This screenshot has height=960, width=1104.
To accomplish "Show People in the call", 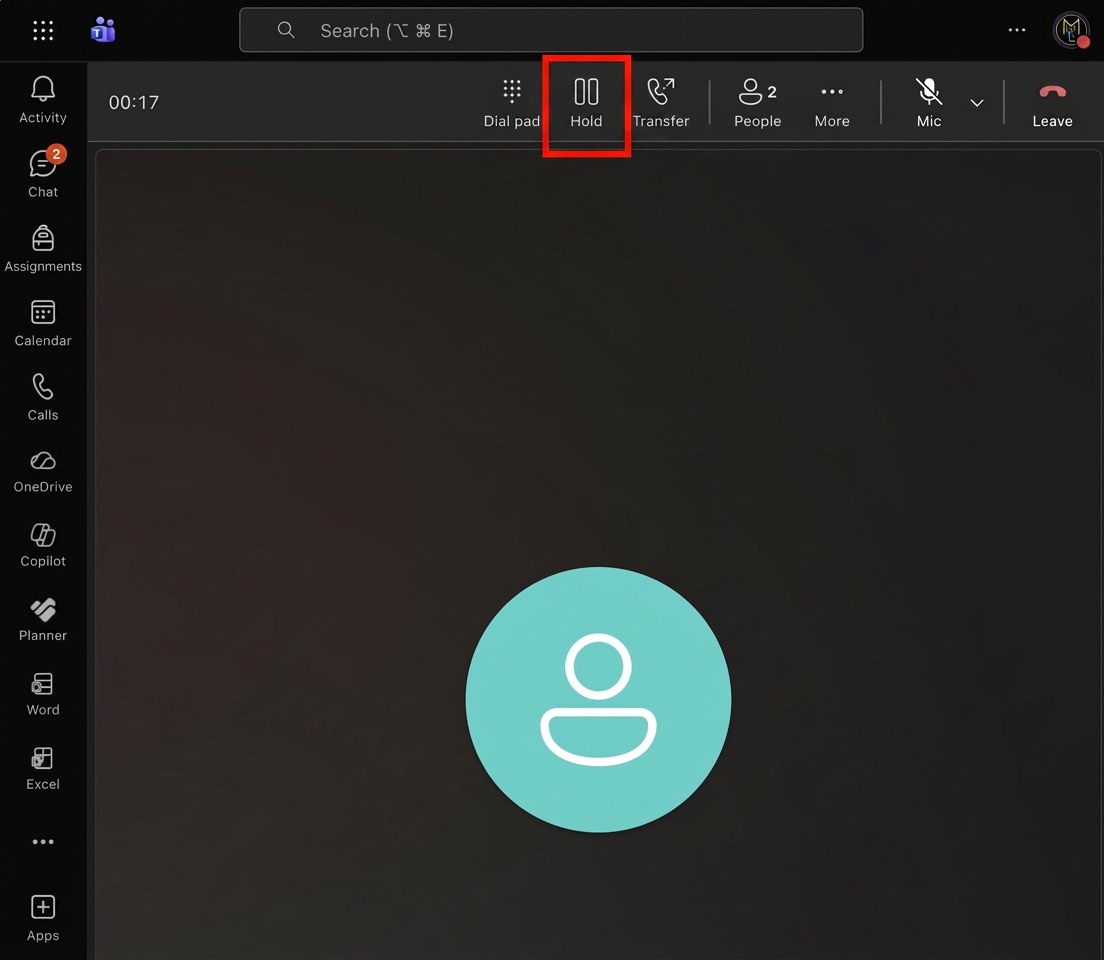I will 758,103.
